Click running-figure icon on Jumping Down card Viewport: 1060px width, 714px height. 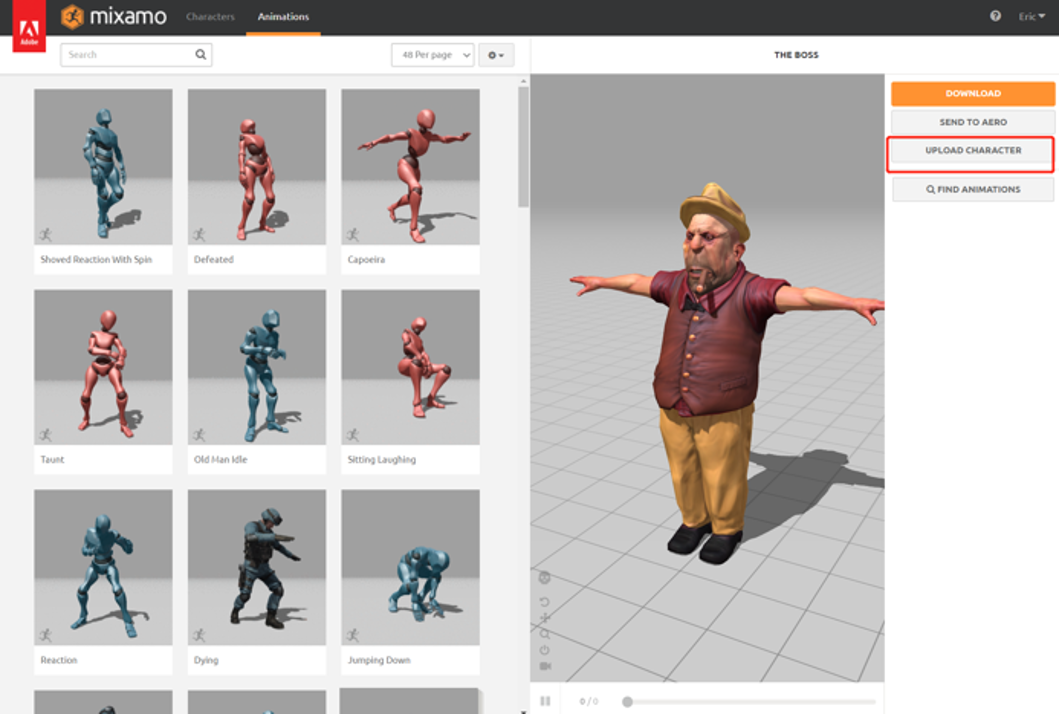click(x=352, y=635)
